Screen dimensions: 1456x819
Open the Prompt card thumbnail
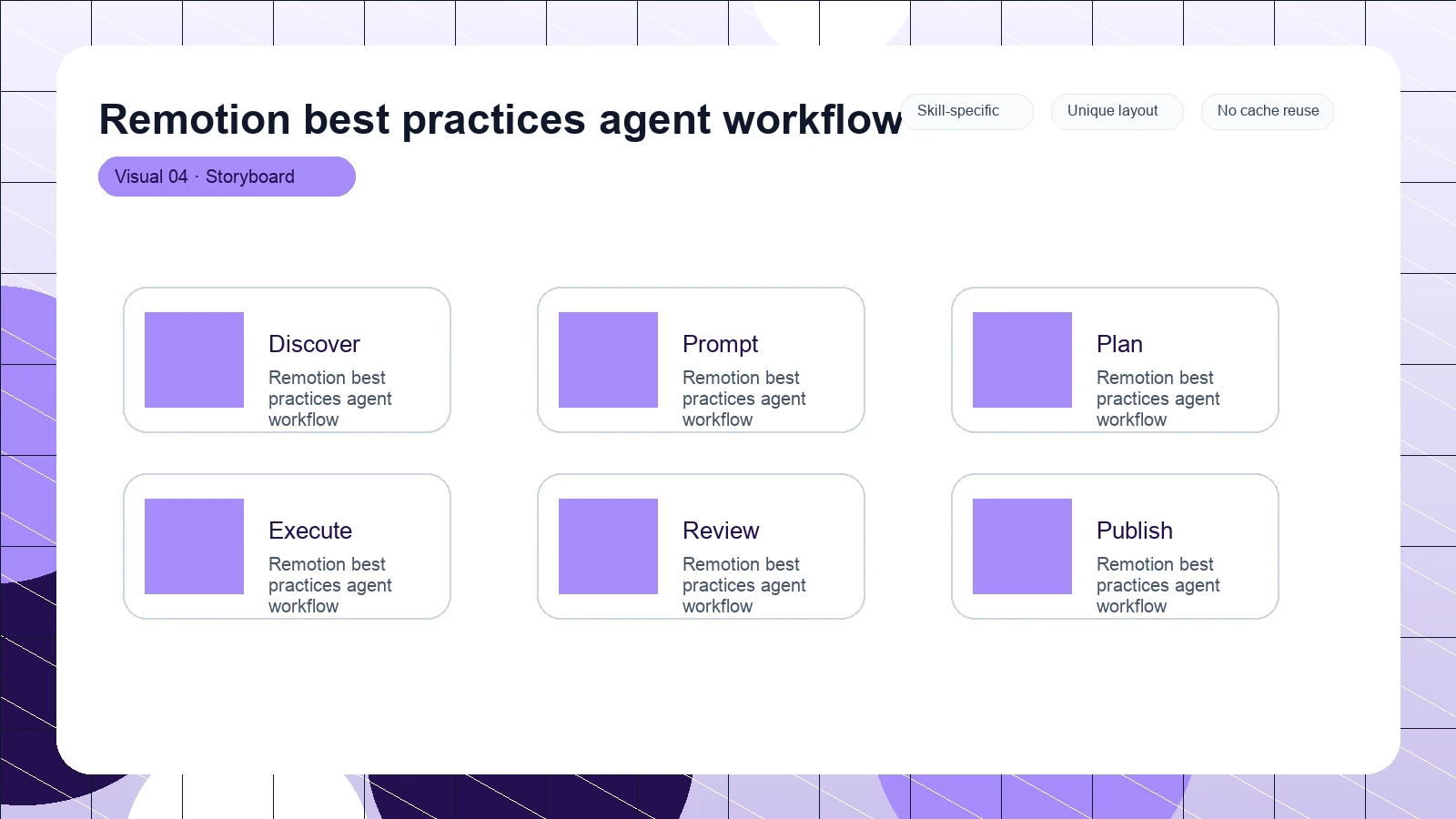(608, 359)
